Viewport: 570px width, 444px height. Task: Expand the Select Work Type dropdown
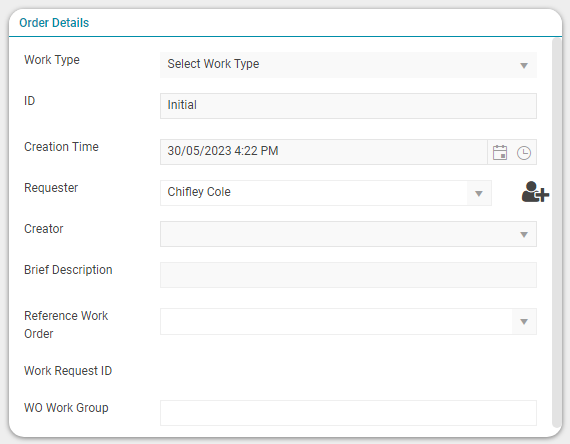click(348, 65)
